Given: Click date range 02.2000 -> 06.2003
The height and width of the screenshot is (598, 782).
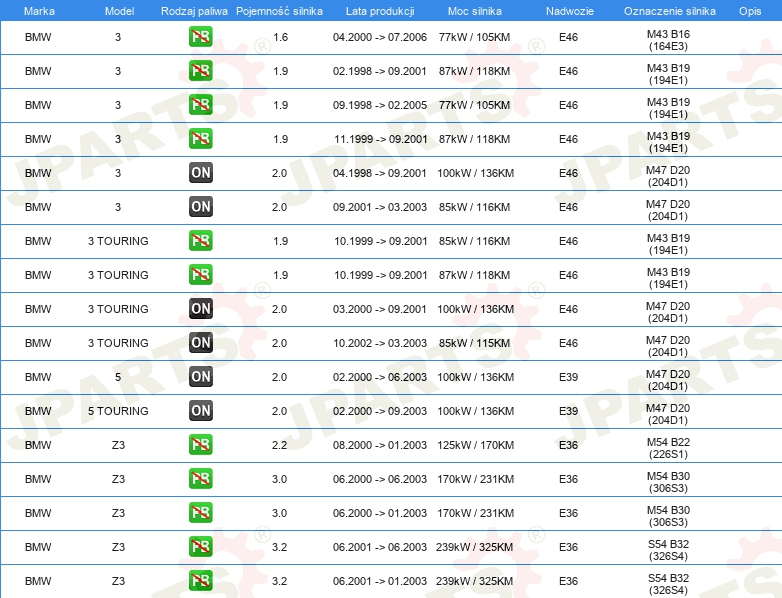Looking at the screenshot, I should coord(380,377).
